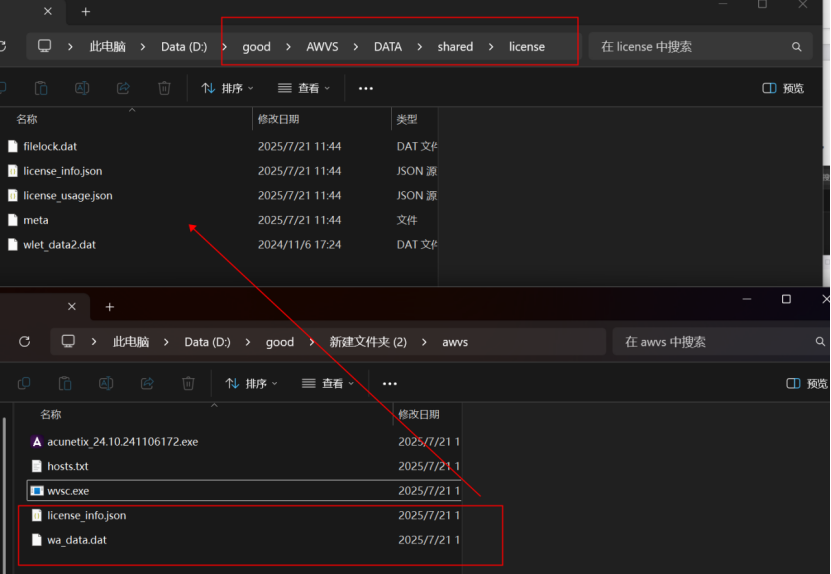This screenshot has width=831, height=574.
Task: Click search magnifier in awvs window
Action: [x=820, y=342]
